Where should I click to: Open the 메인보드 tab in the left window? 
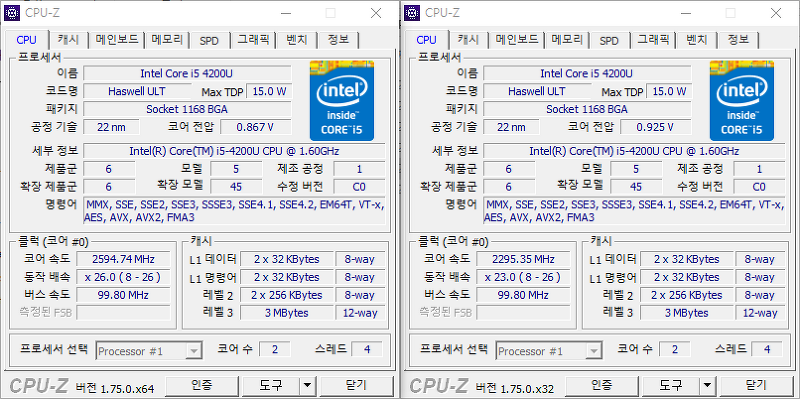117,40
